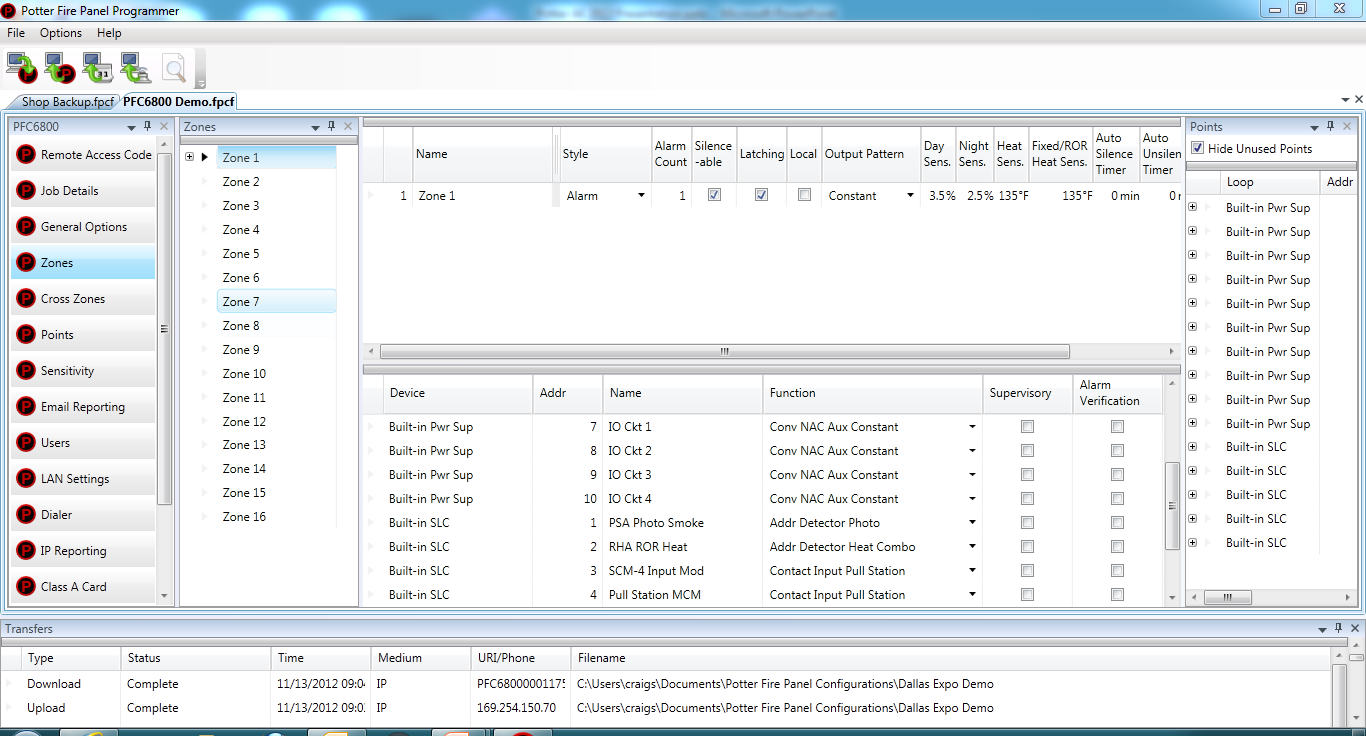Click the Cross Zones sidebar icon
Image resolution: width=1366 pixels, height=736 pixels.
coord(26,299)
